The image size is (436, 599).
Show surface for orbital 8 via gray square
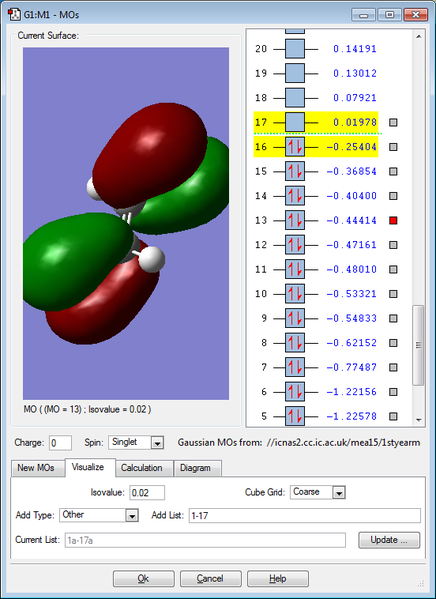click(x=393, y=342)
